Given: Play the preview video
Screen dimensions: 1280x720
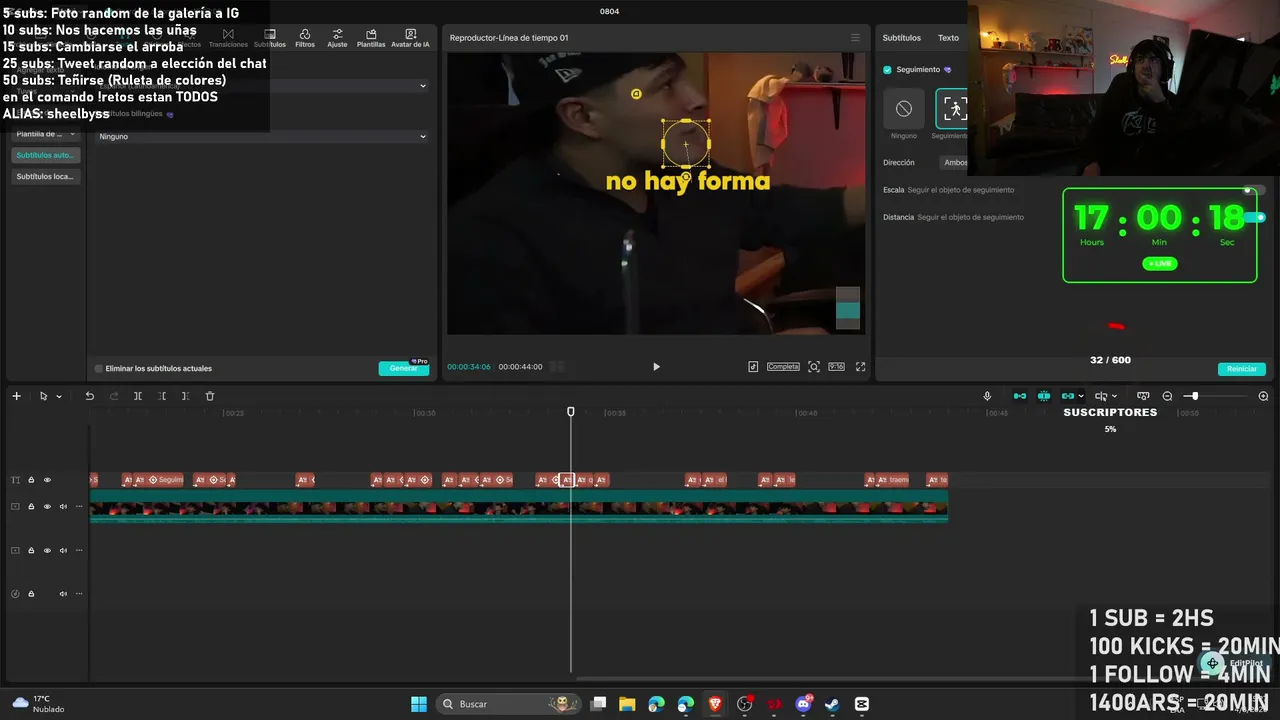Looking at the screenshot, I should pos(656,367).
